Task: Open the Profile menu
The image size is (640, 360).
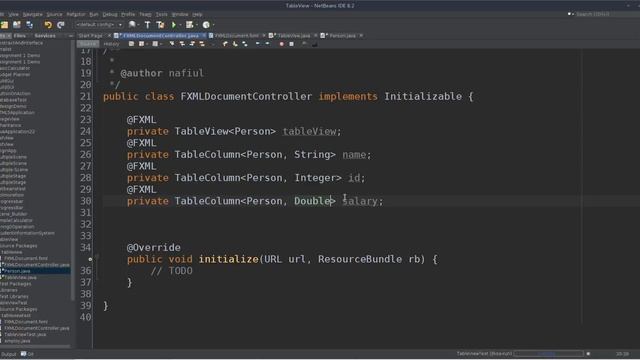Action: [x=128, y=14]
